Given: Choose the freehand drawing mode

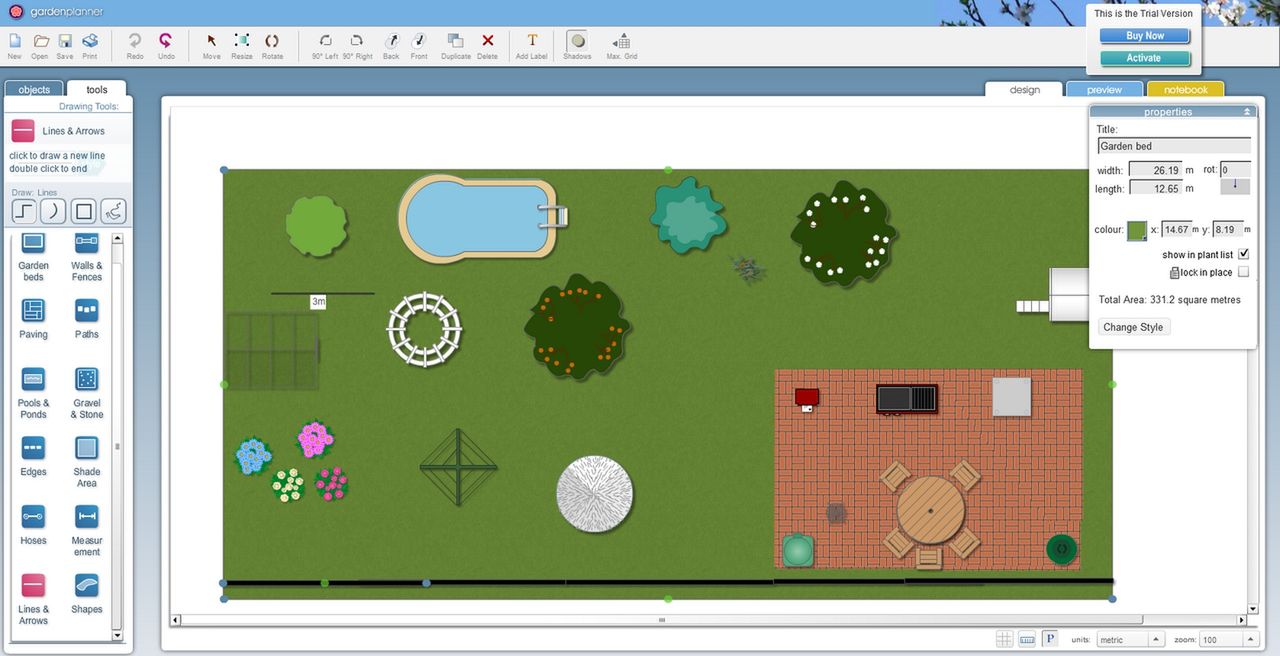Looking at the screenshot, I should coord(113,211).
